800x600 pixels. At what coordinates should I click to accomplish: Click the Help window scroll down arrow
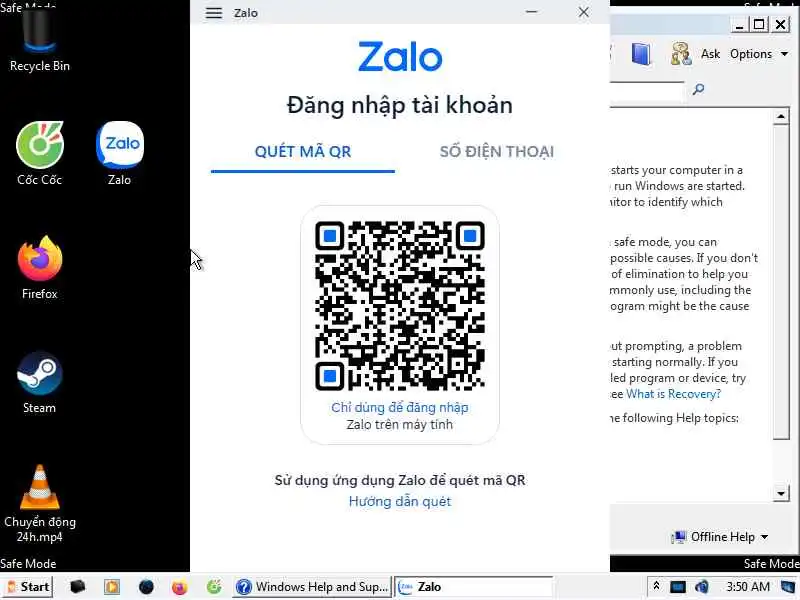coord(781,493)
